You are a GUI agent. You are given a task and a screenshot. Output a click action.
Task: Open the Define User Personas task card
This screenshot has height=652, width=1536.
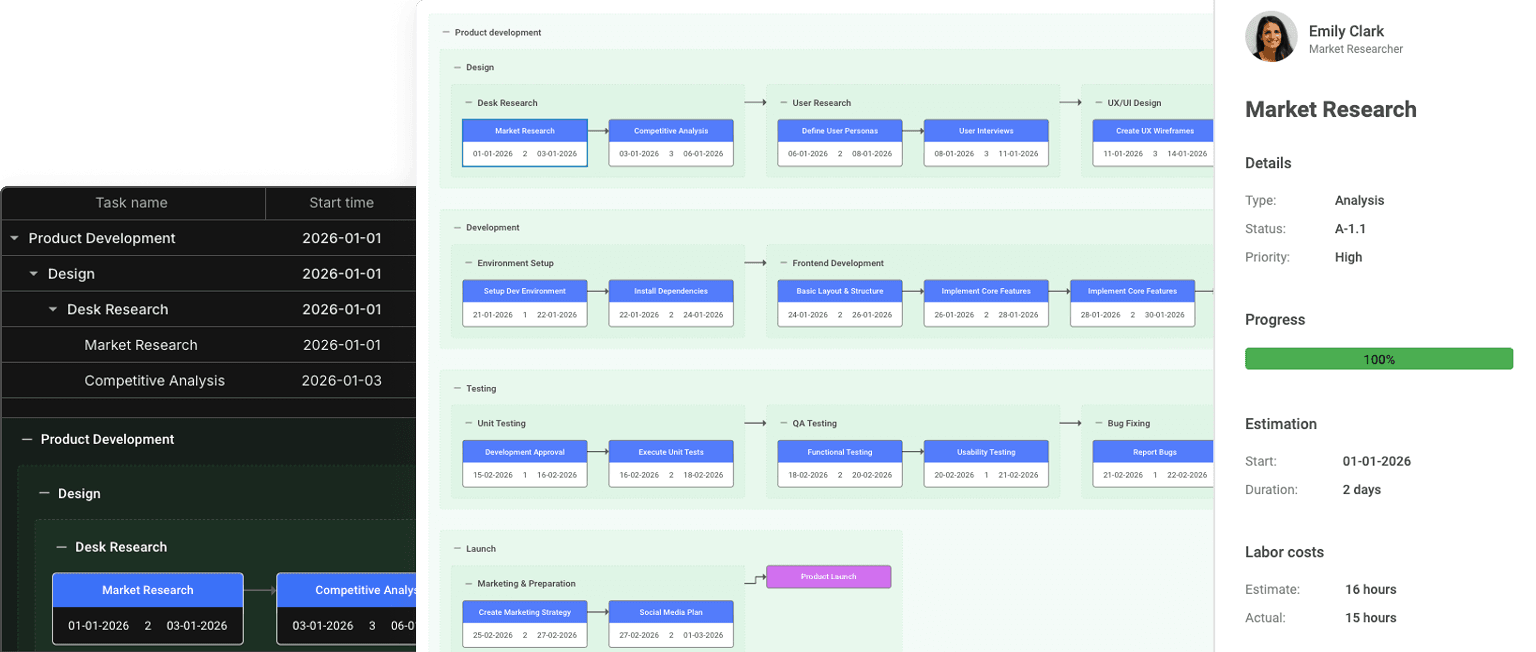[x=840, y=142]
